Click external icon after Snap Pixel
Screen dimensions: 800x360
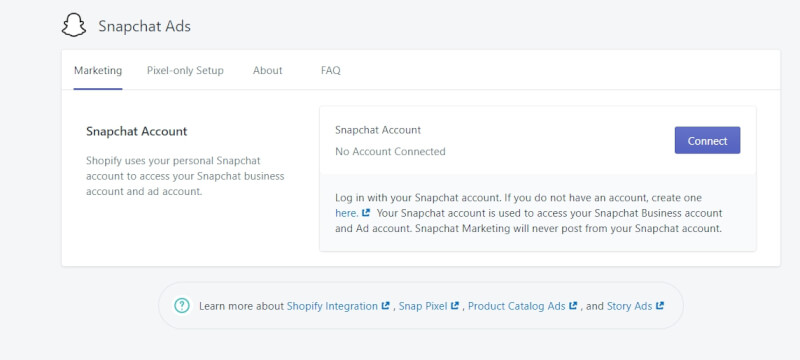tap(455, 305)
